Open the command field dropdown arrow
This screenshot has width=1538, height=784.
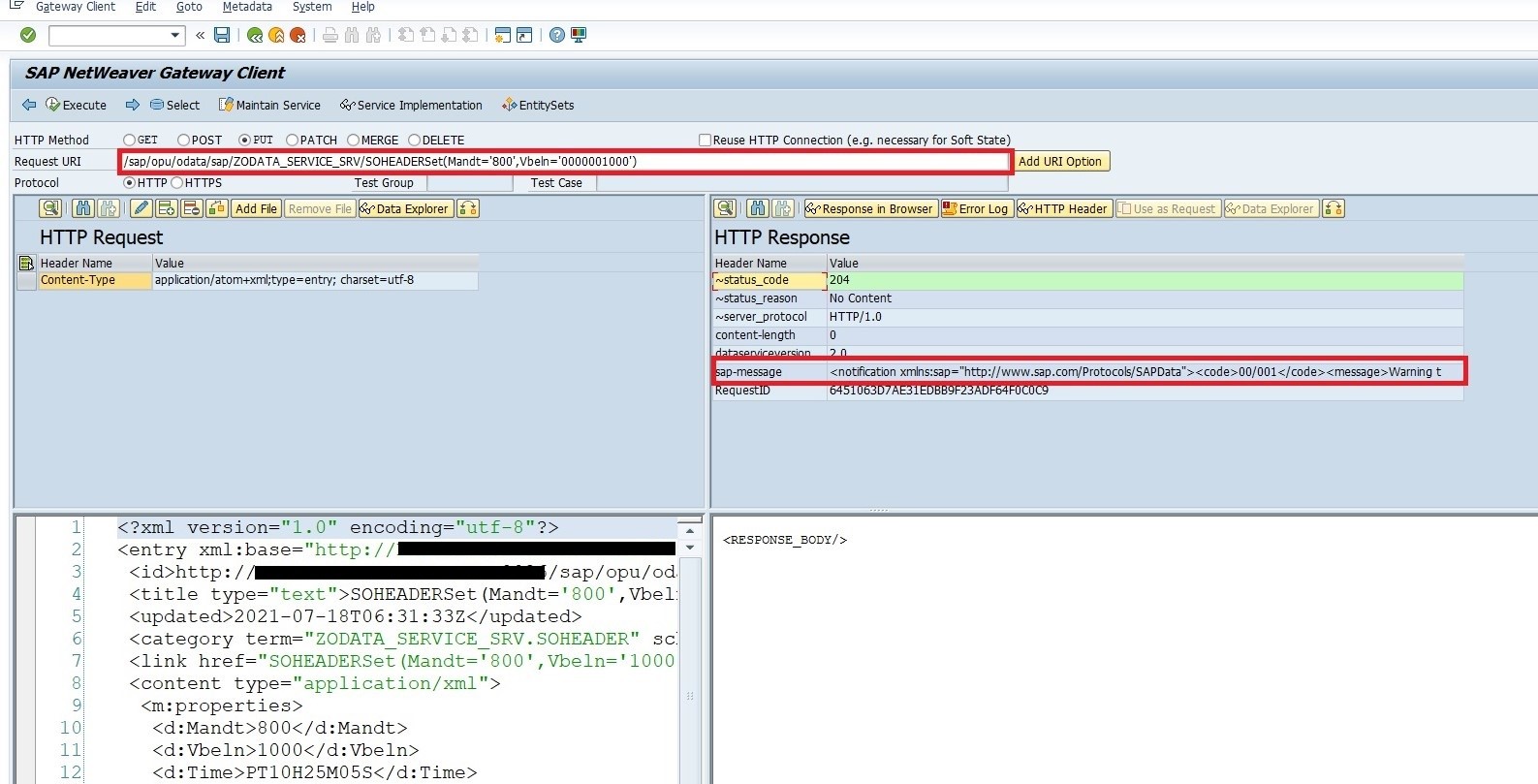[x=175, y=36]
